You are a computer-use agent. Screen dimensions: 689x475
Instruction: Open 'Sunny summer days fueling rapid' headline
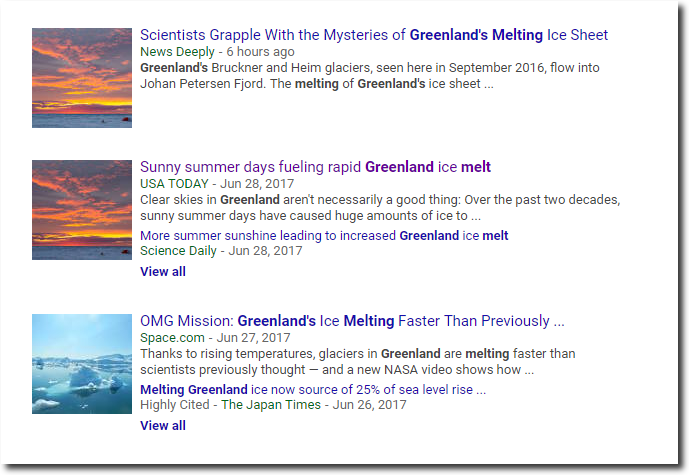(x=315, y=167)
